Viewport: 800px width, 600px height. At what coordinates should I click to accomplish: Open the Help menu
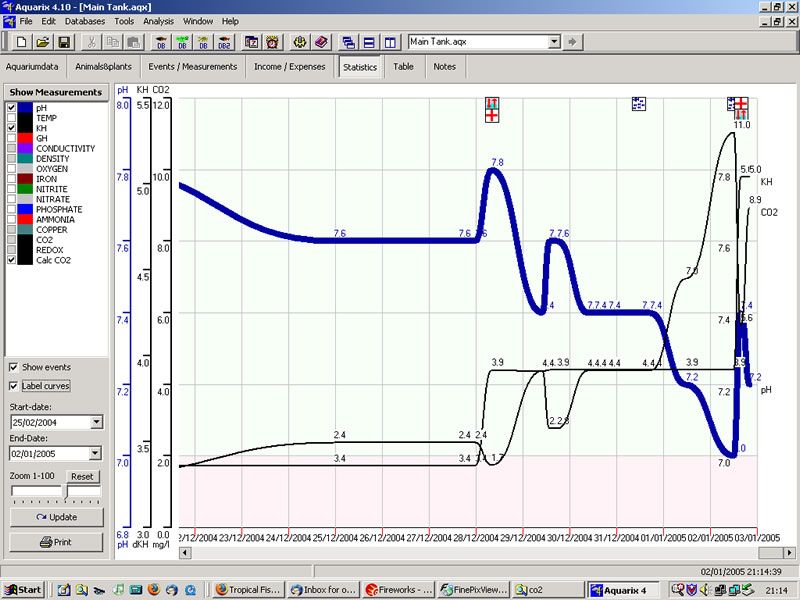click(230, 21)
